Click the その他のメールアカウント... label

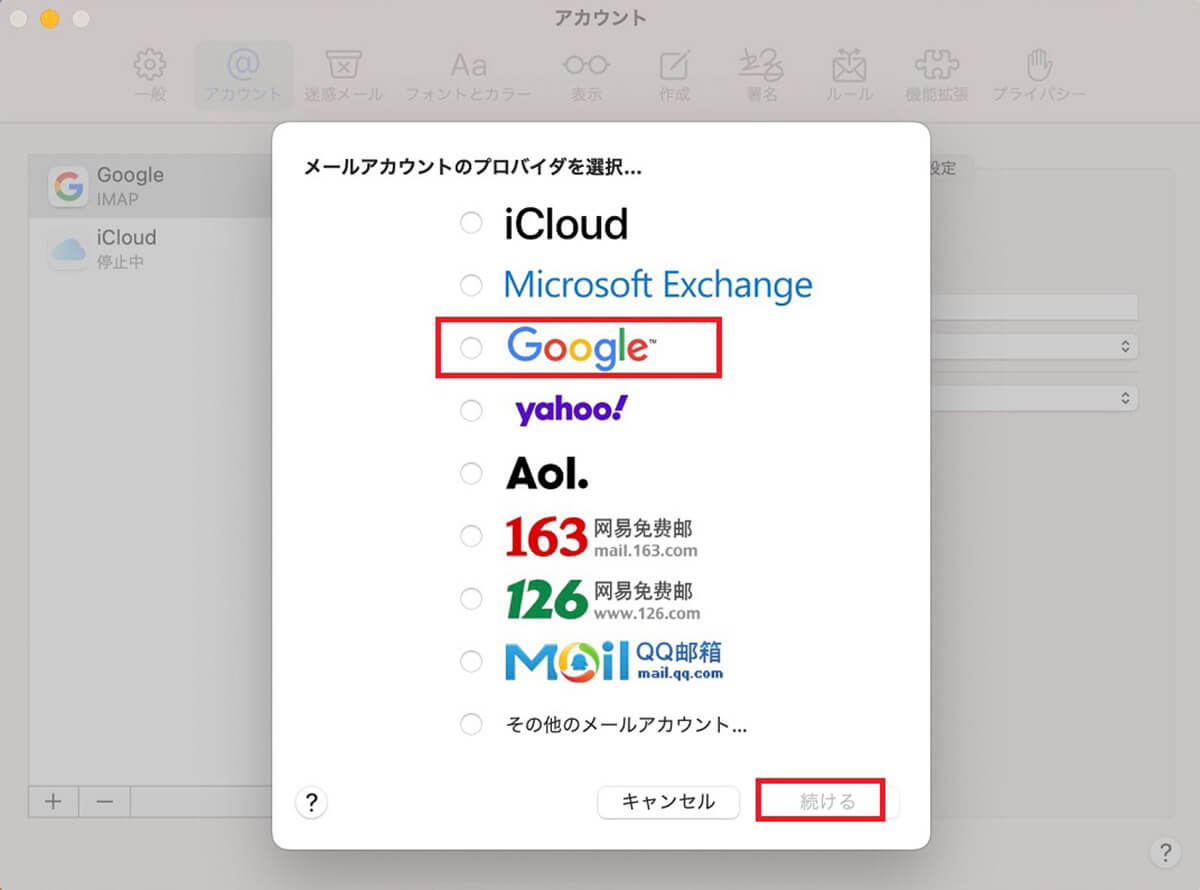click(x=626, y=725)
